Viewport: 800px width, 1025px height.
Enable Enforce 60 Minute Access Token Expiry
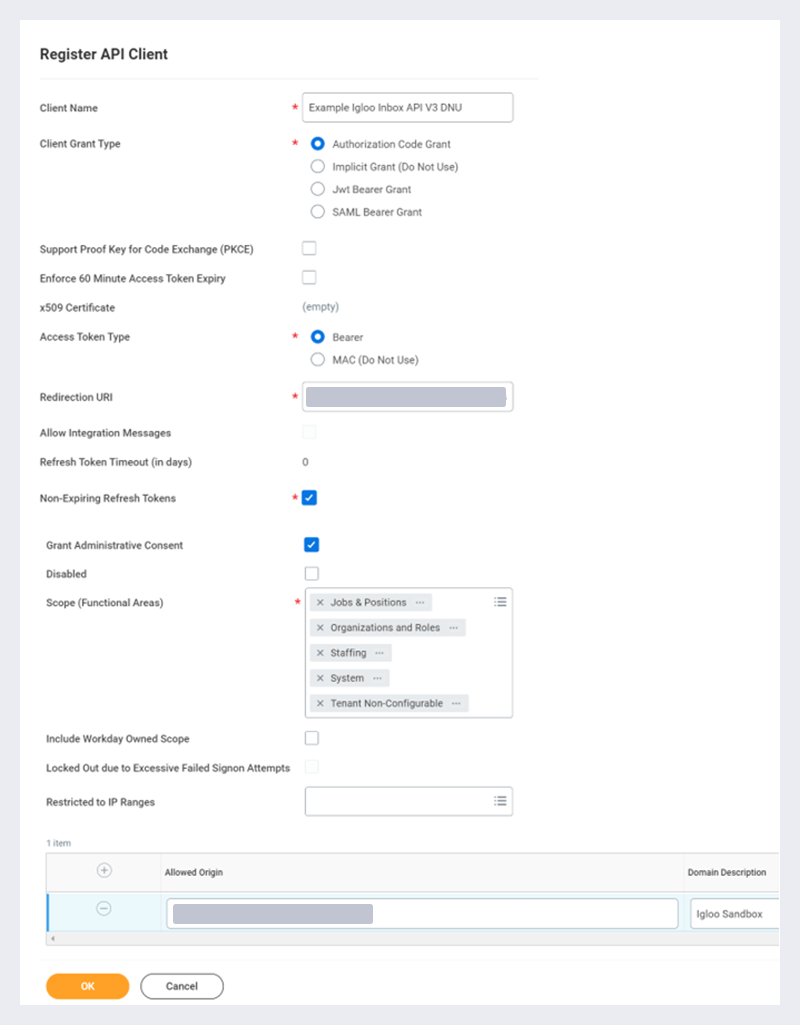(309, 277)
